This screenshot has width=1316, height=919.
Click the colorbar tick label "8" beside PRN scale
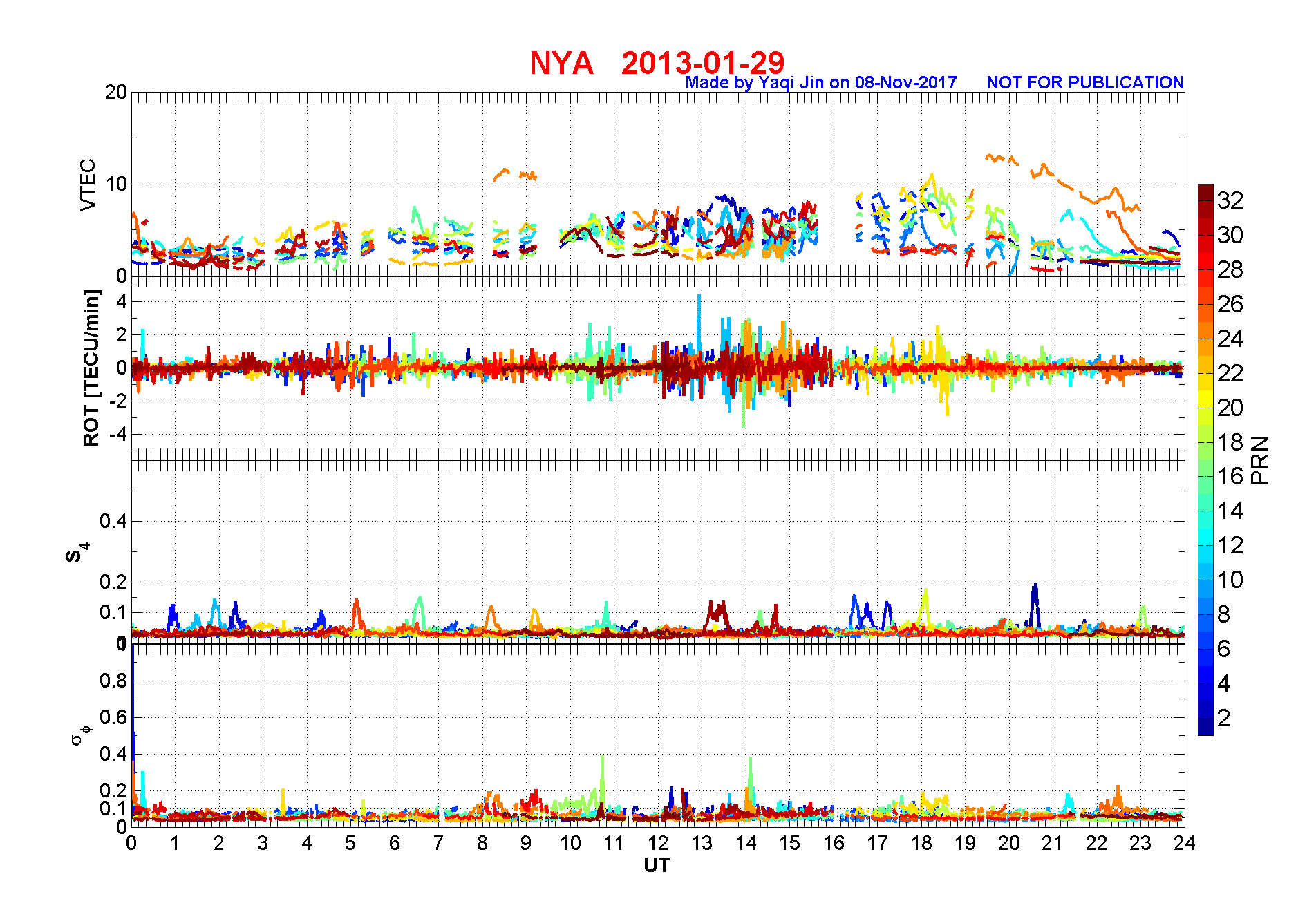point(1224,614)
